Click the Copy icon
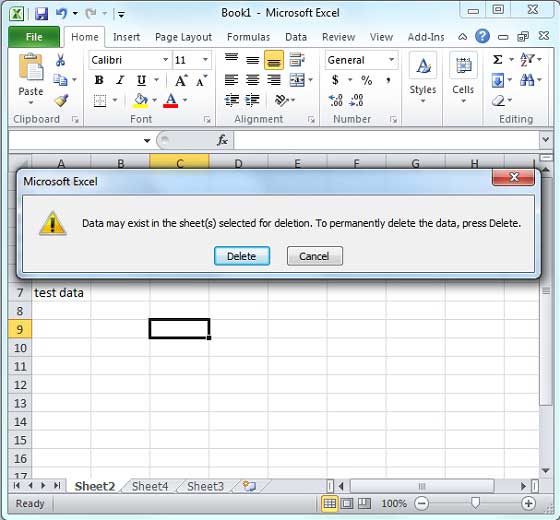 click(60, 80)
